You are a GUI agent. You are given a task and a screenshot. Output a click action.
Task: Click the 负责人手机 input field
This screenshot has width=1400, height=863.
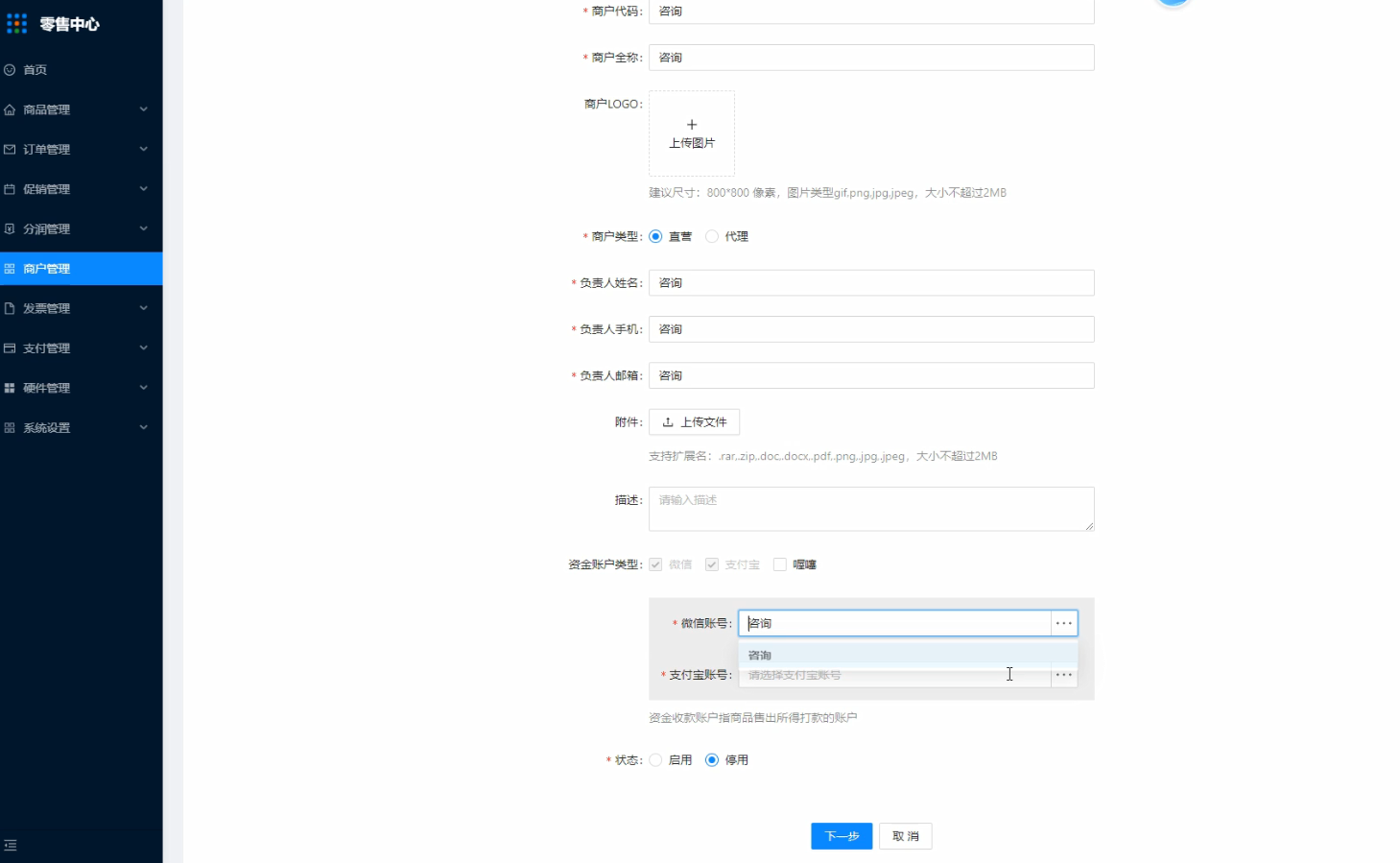[x=871, y=329]
